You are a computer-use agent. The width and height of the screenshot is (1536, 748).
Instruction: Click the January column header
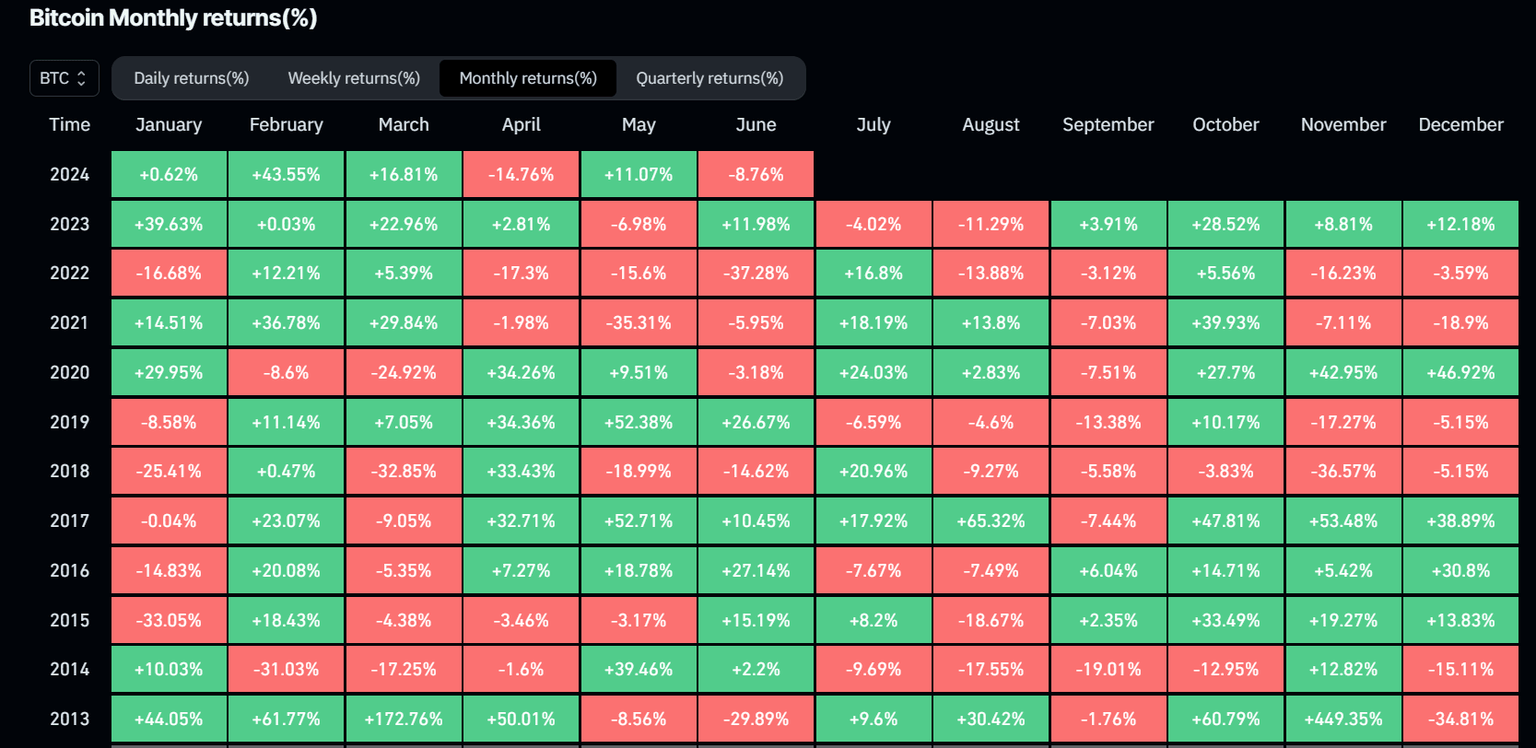(168, 124)
